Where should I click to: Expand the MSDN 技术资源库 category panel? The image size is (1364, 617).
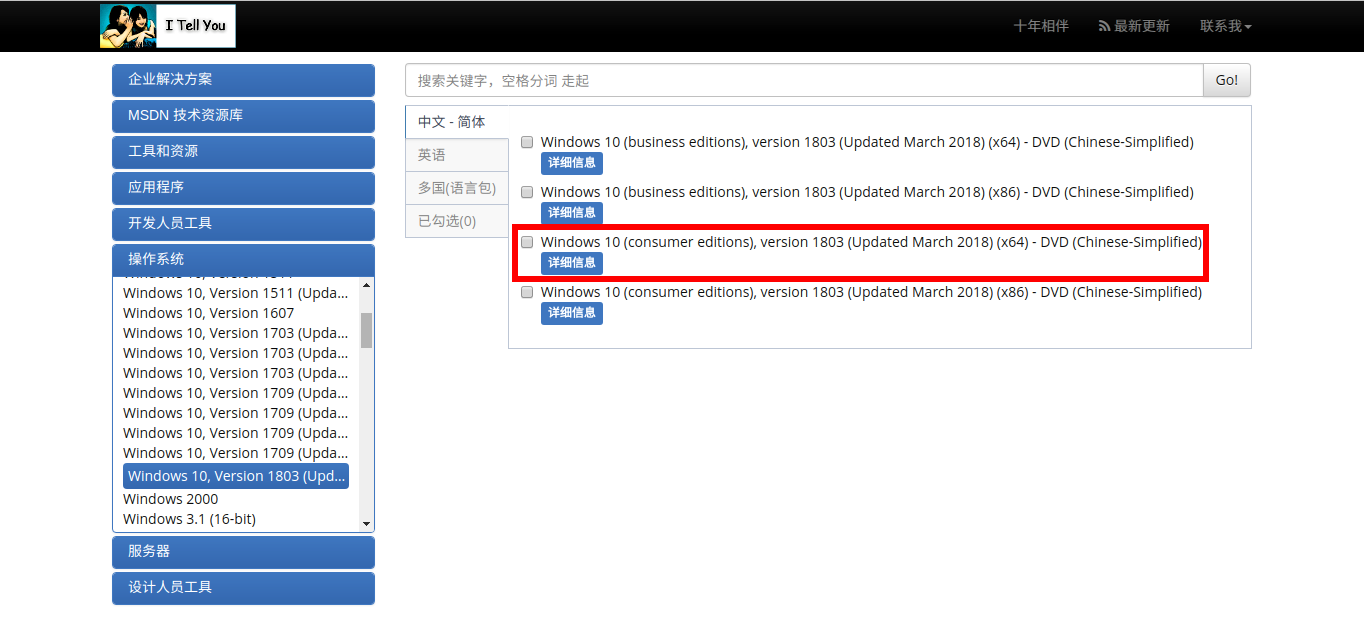pos(243,116)
